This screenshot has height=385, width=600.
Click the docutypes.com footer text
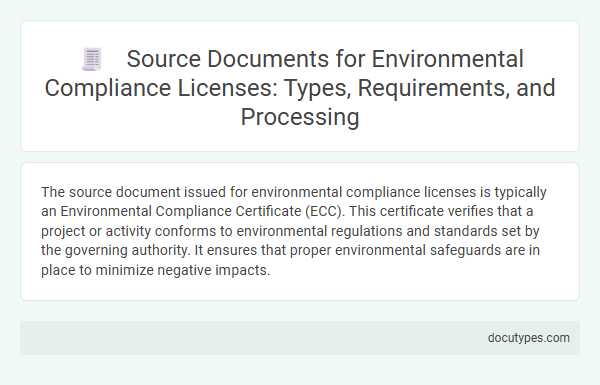[x=528, y=338]
